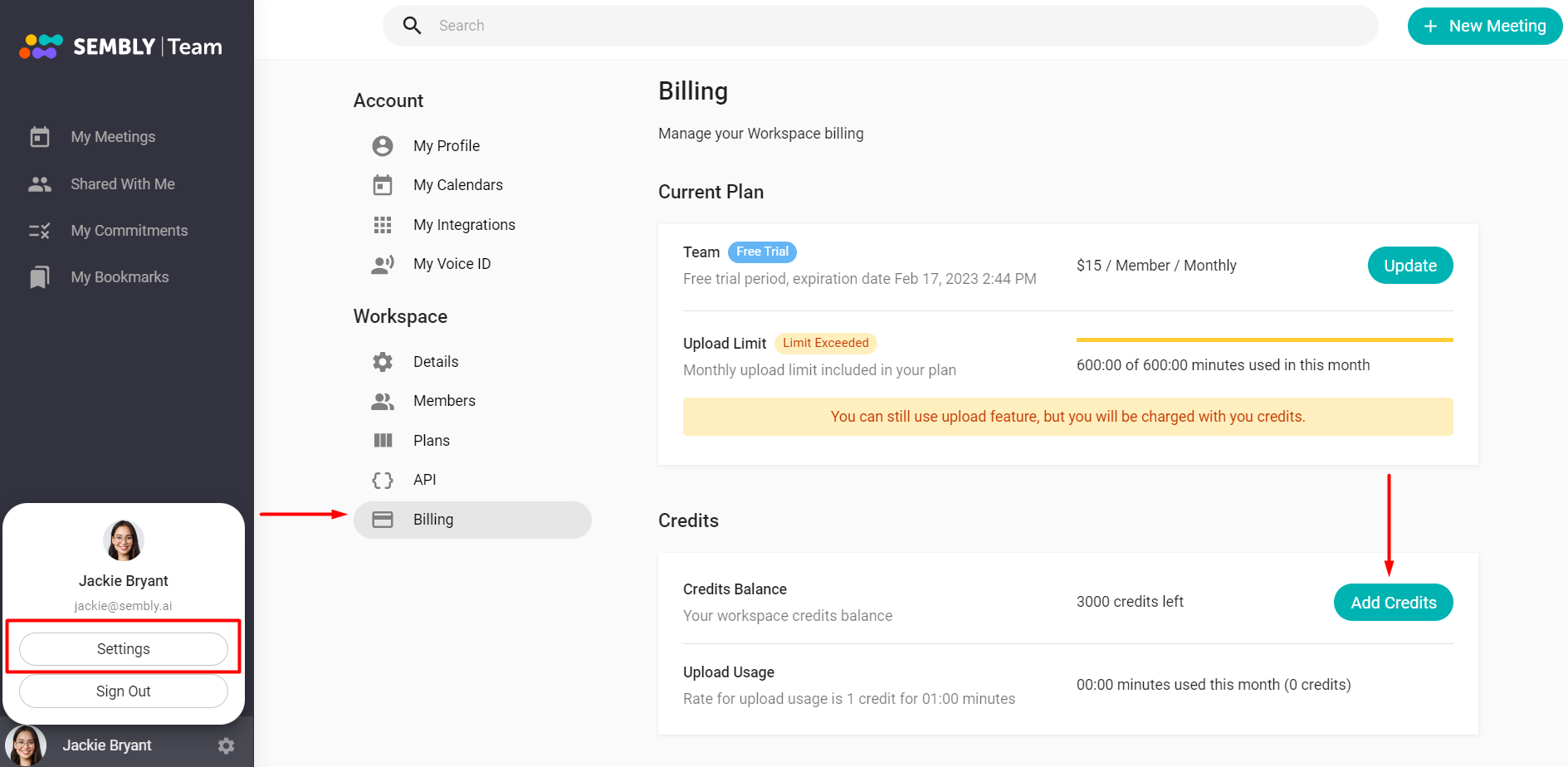Click the gear icon beside Jackie Bryant

(x=226, y=745)
